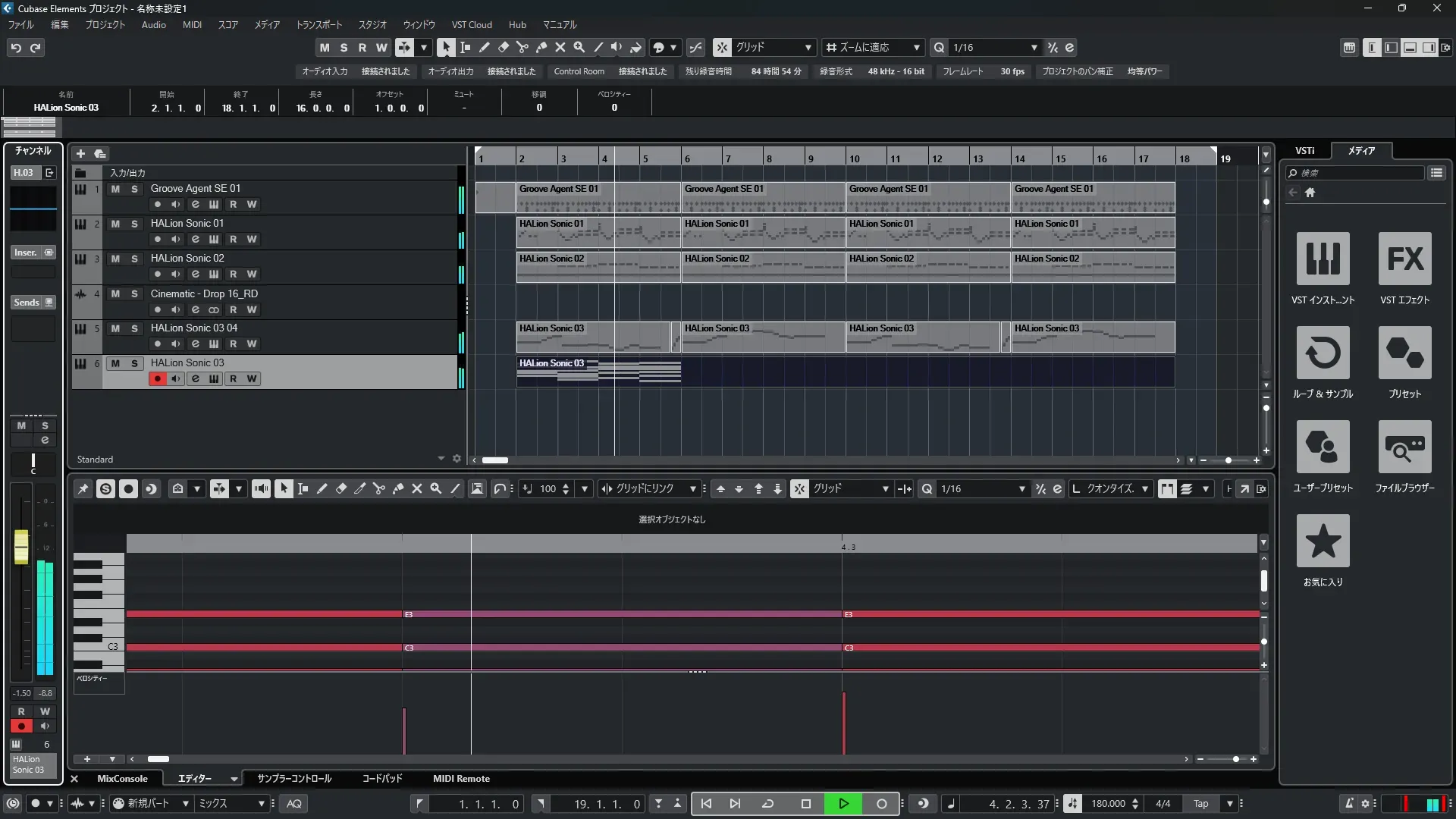Click the channel volume fader handle
The image size is (1456, 819).
tap(21, 546)
